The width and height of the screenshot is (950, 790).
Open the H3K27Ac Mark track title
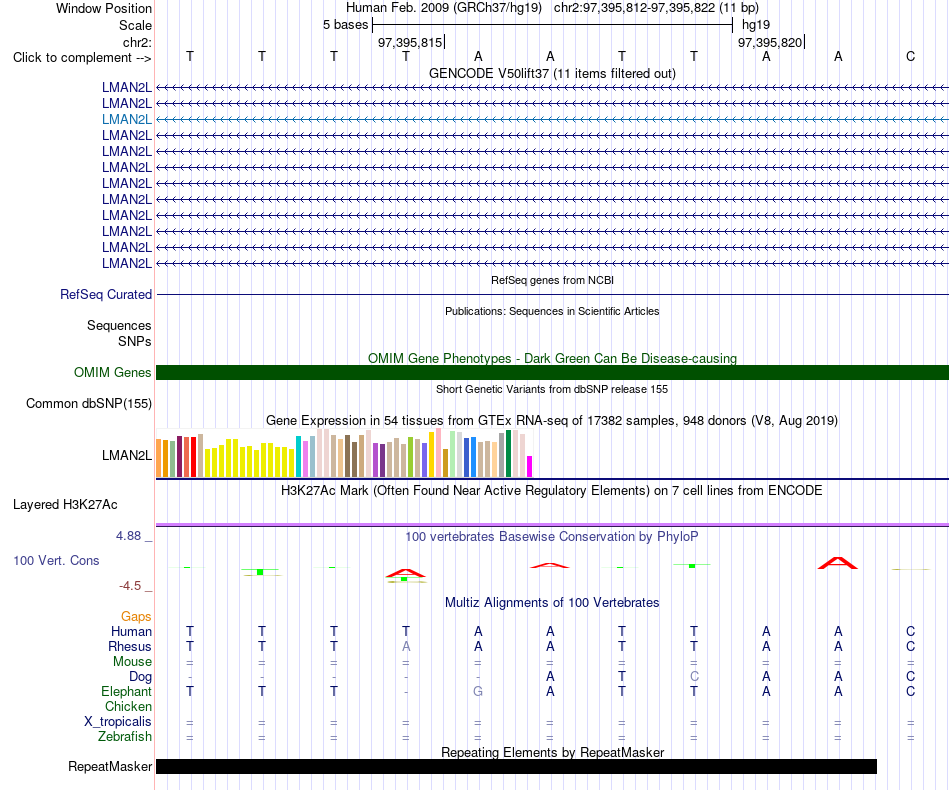(x=552, y=491)
